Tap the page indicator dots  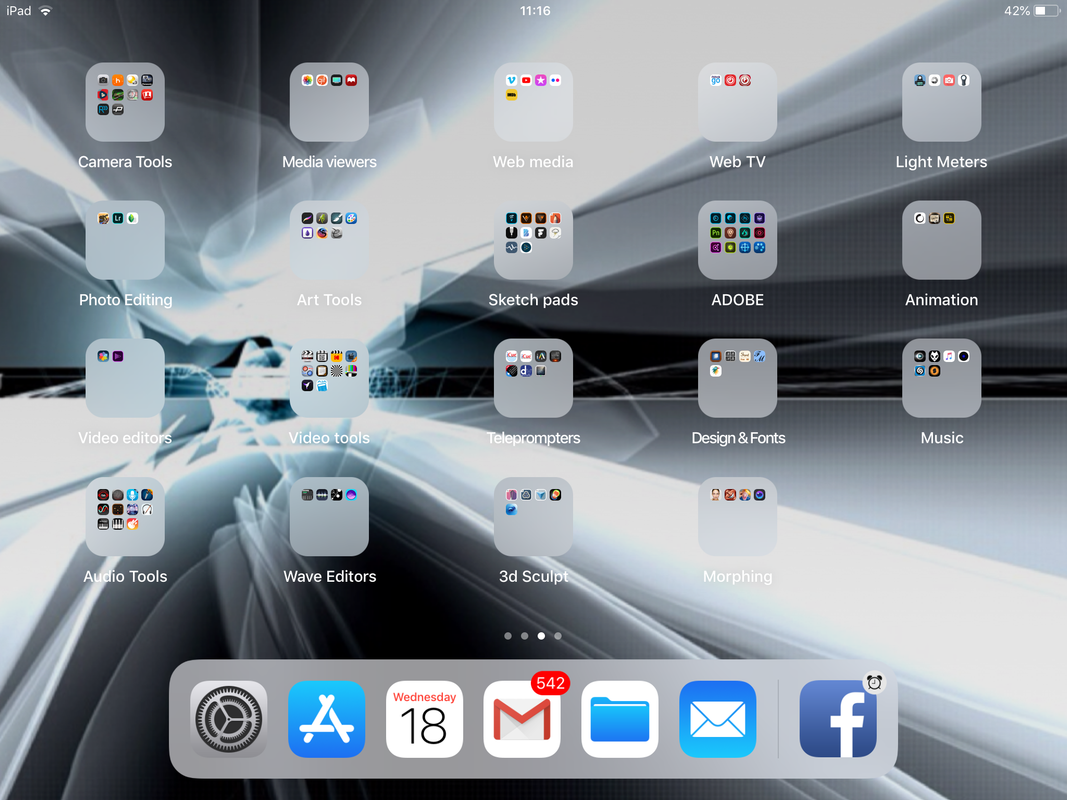pyautogui.click(x=533, y=636)
